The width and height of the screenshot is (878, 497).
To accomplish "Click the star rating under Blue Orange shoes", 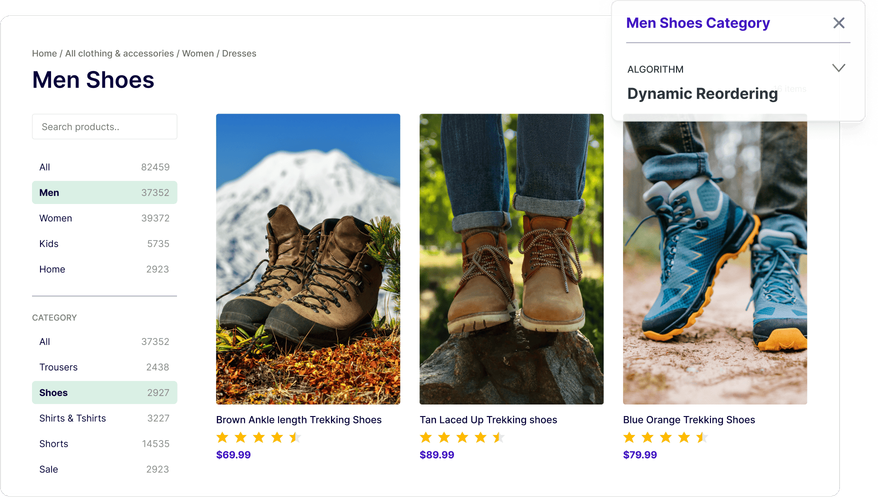I will click(666, 438).
